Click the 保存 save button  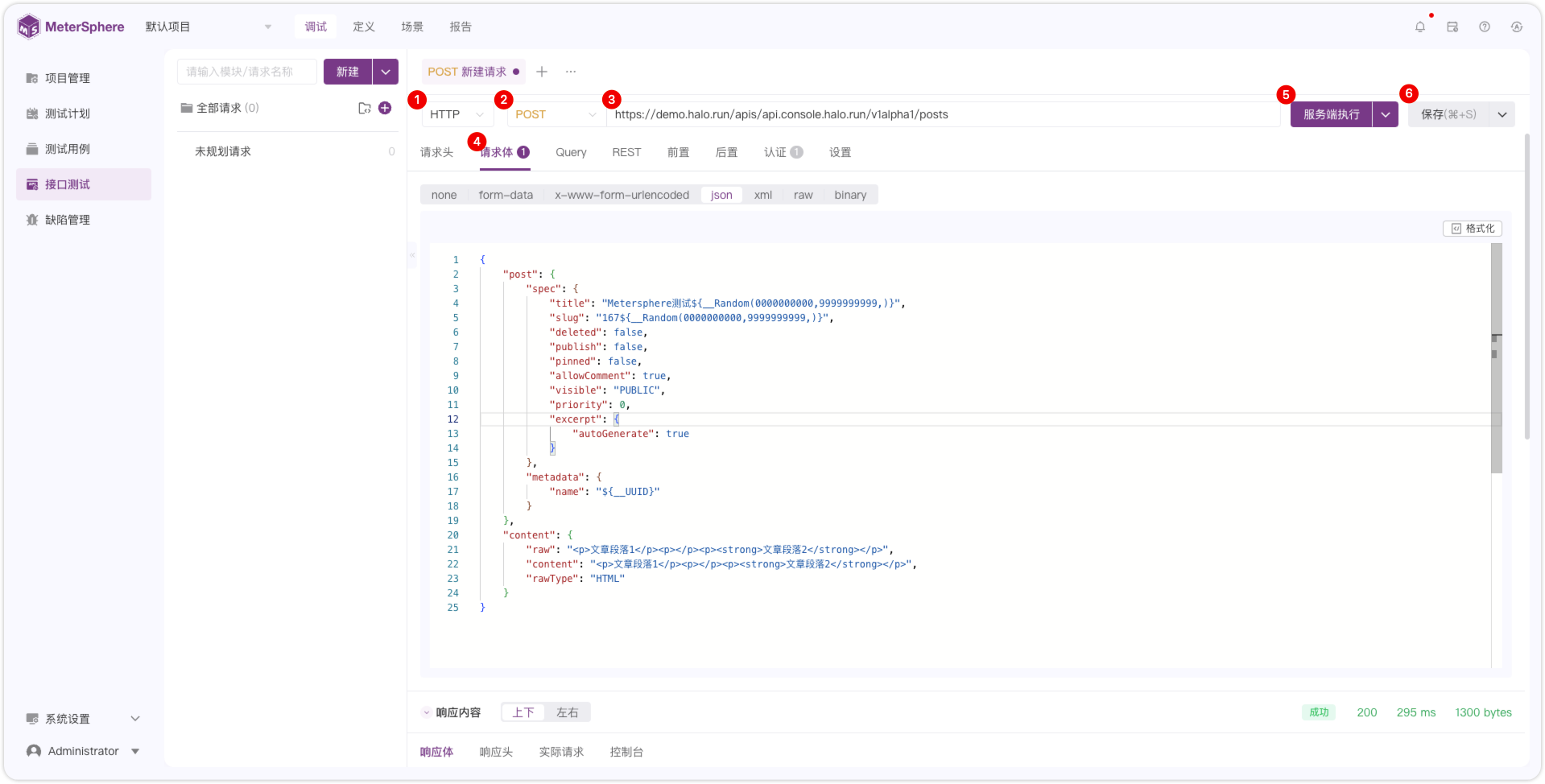[x=1448, y=114]
